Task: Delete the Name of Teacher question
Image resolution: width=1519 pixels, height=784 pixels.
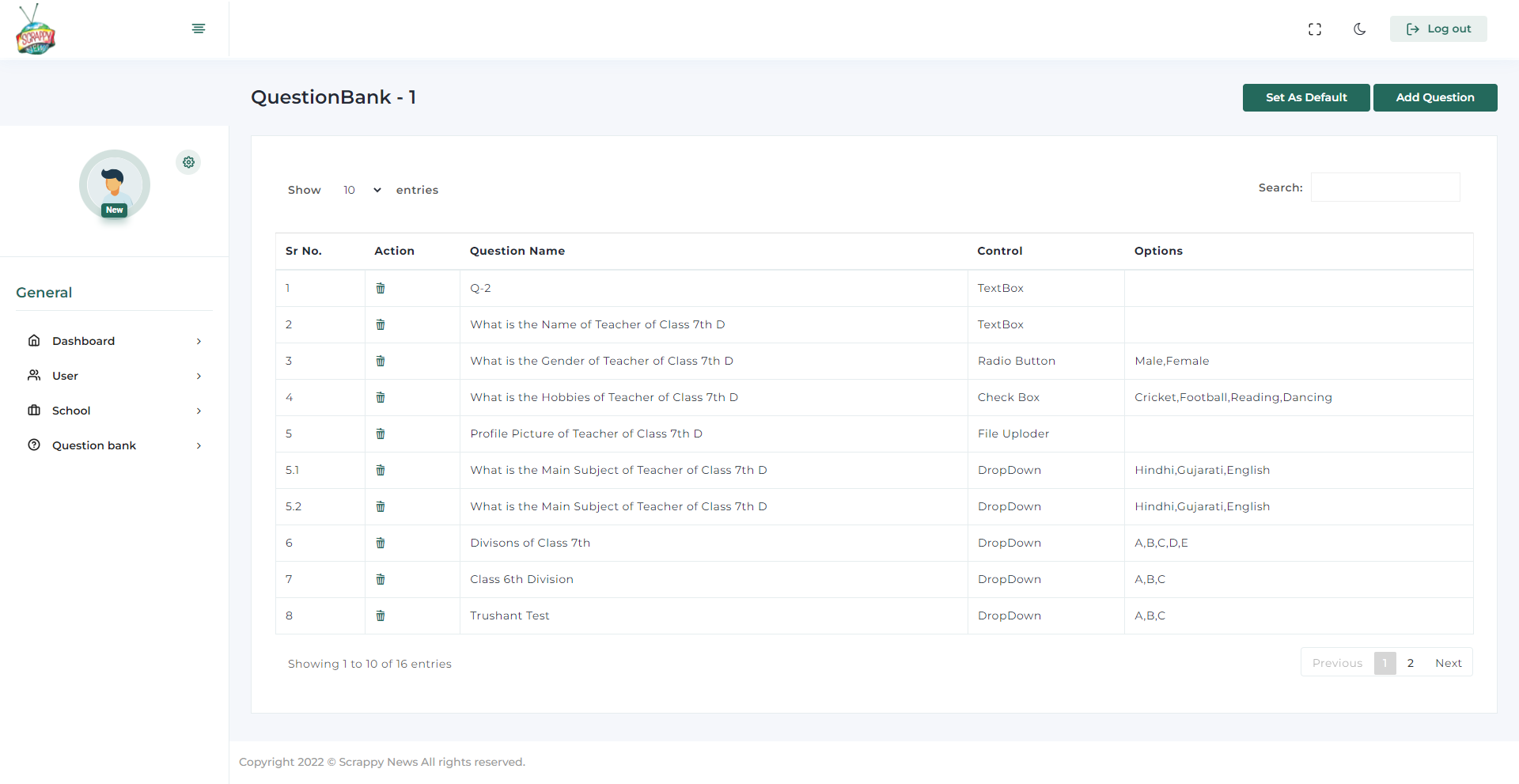Action: pyautogui.click(x=381, y=324)
